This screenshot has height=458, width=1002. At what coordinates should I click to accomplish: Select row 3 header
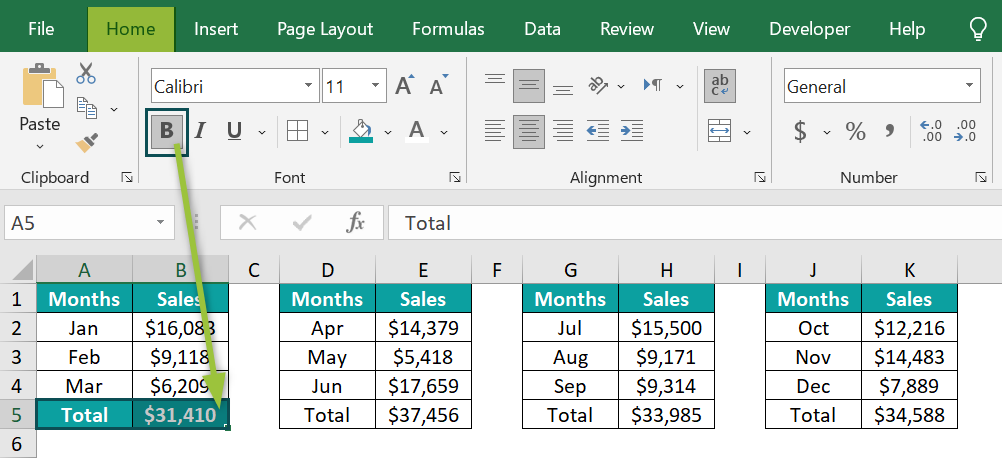coord(17,356)
